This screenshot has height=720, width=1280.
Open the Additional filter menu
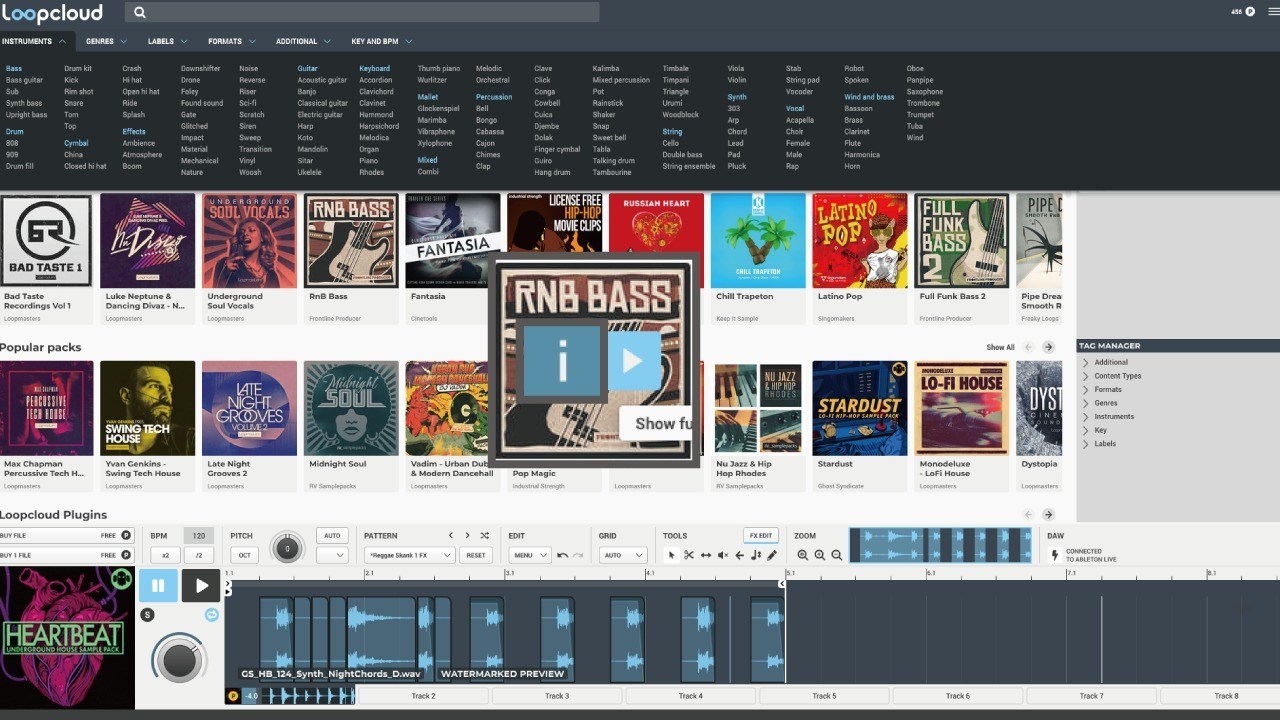click(x=303, y=41)
